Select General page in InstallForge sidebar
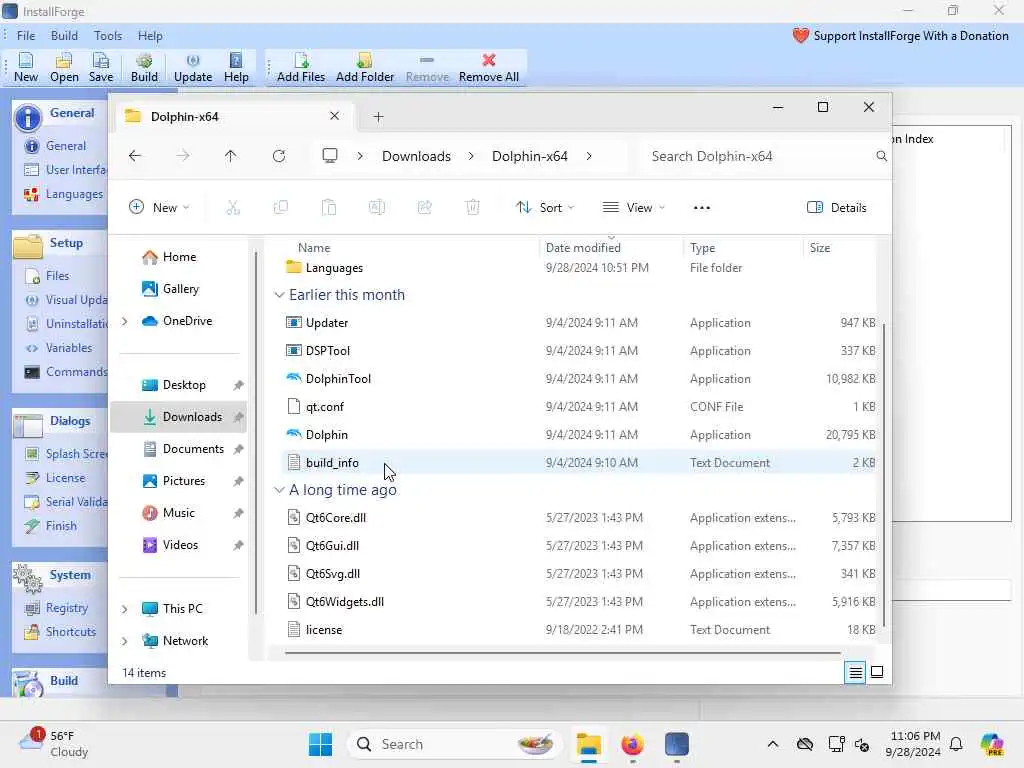The height and width of the screenshot is (768, 1024). [65, 146]
